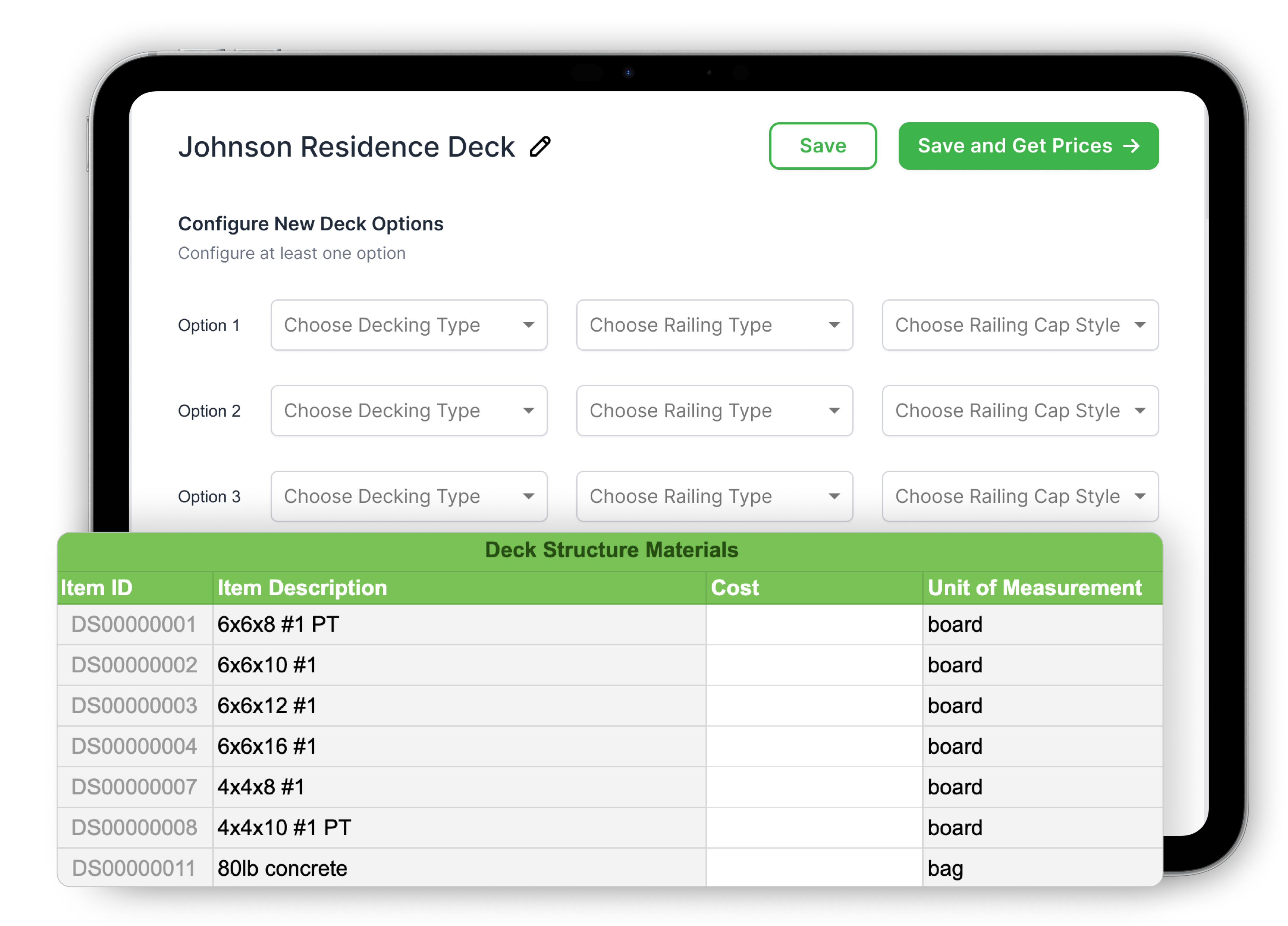Viewport: 1288px width, 926px height.
Task: Click the 6x6x16 #1 description cell
Action: (459, 747)
